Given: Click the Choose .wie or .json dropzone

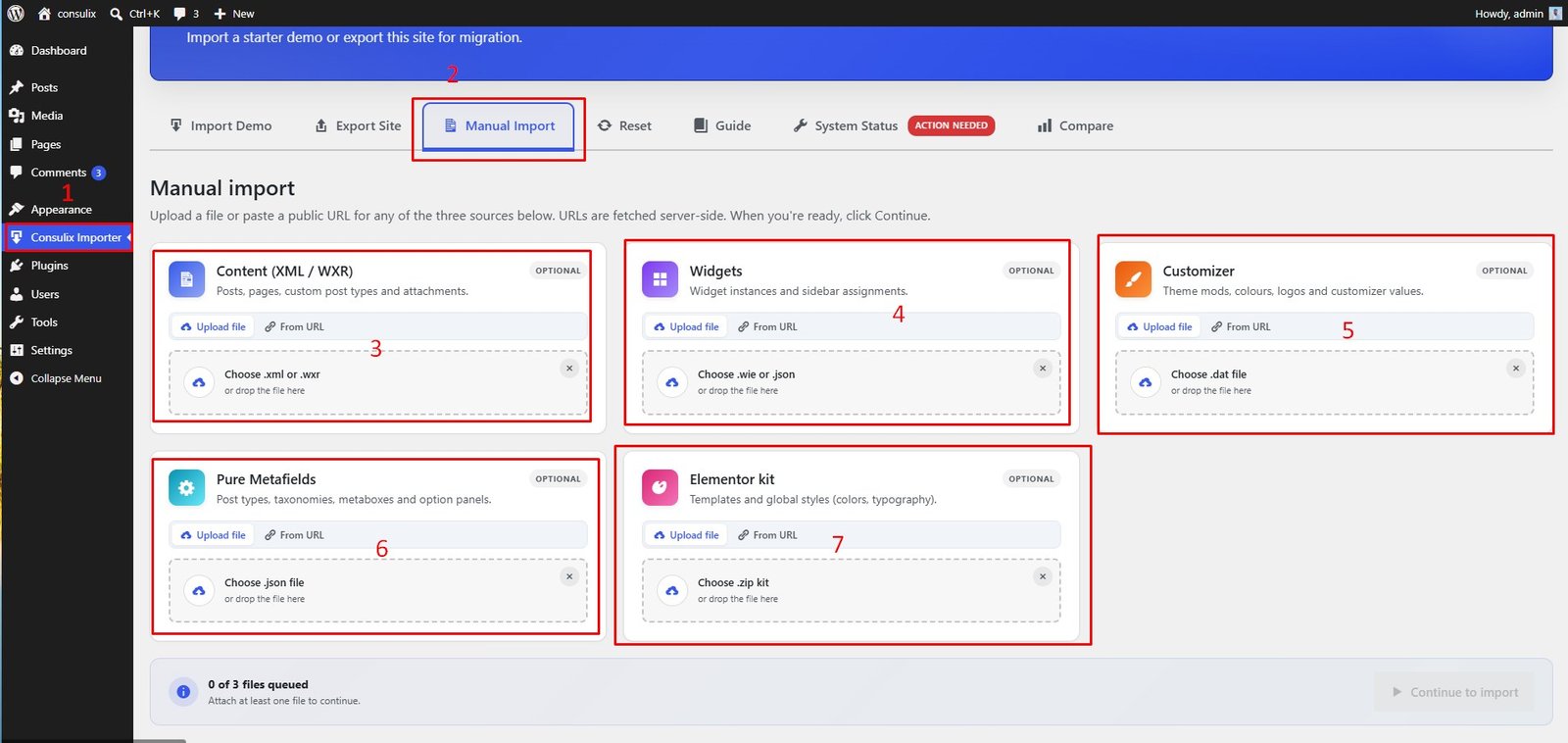Looking at the screenshot, I should point(852,382).
